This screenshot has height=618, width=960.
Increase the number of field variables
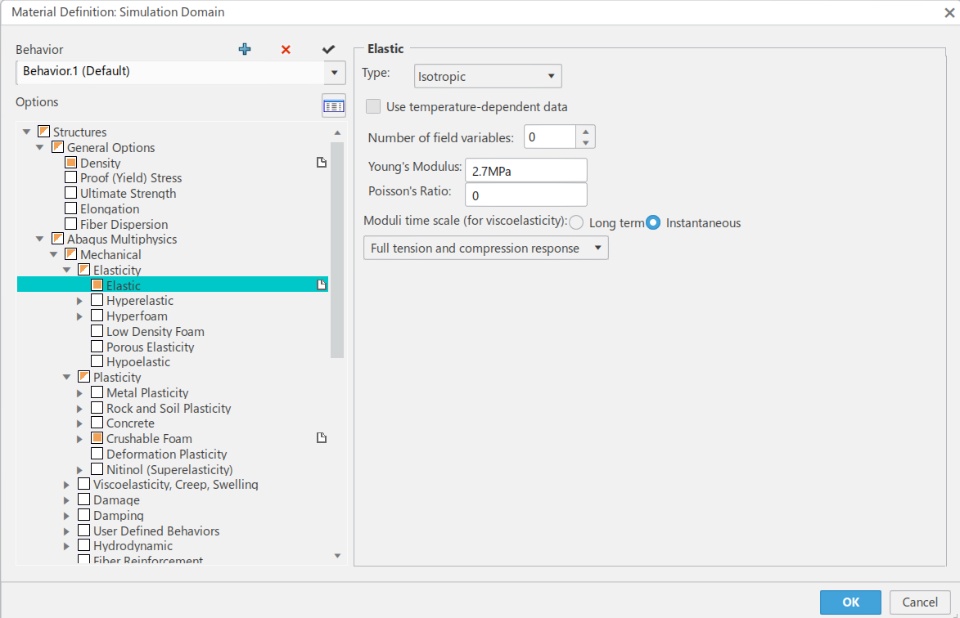586,131
